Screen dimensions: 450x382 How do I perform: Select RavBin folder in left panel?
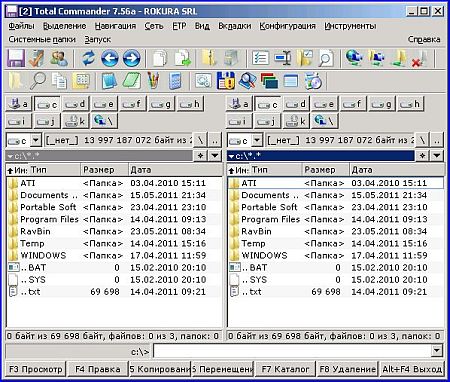pyautogui.click(x=113, y=231)
